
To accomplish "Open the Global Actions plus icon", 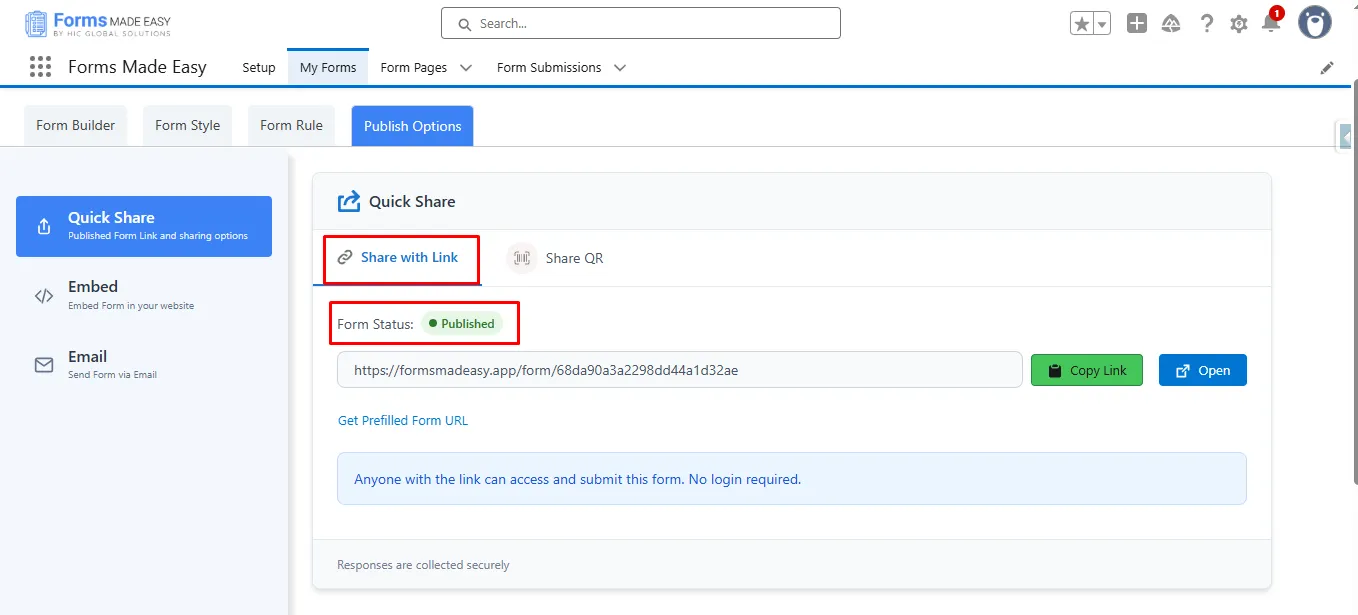I will [x=1136, y=24].
